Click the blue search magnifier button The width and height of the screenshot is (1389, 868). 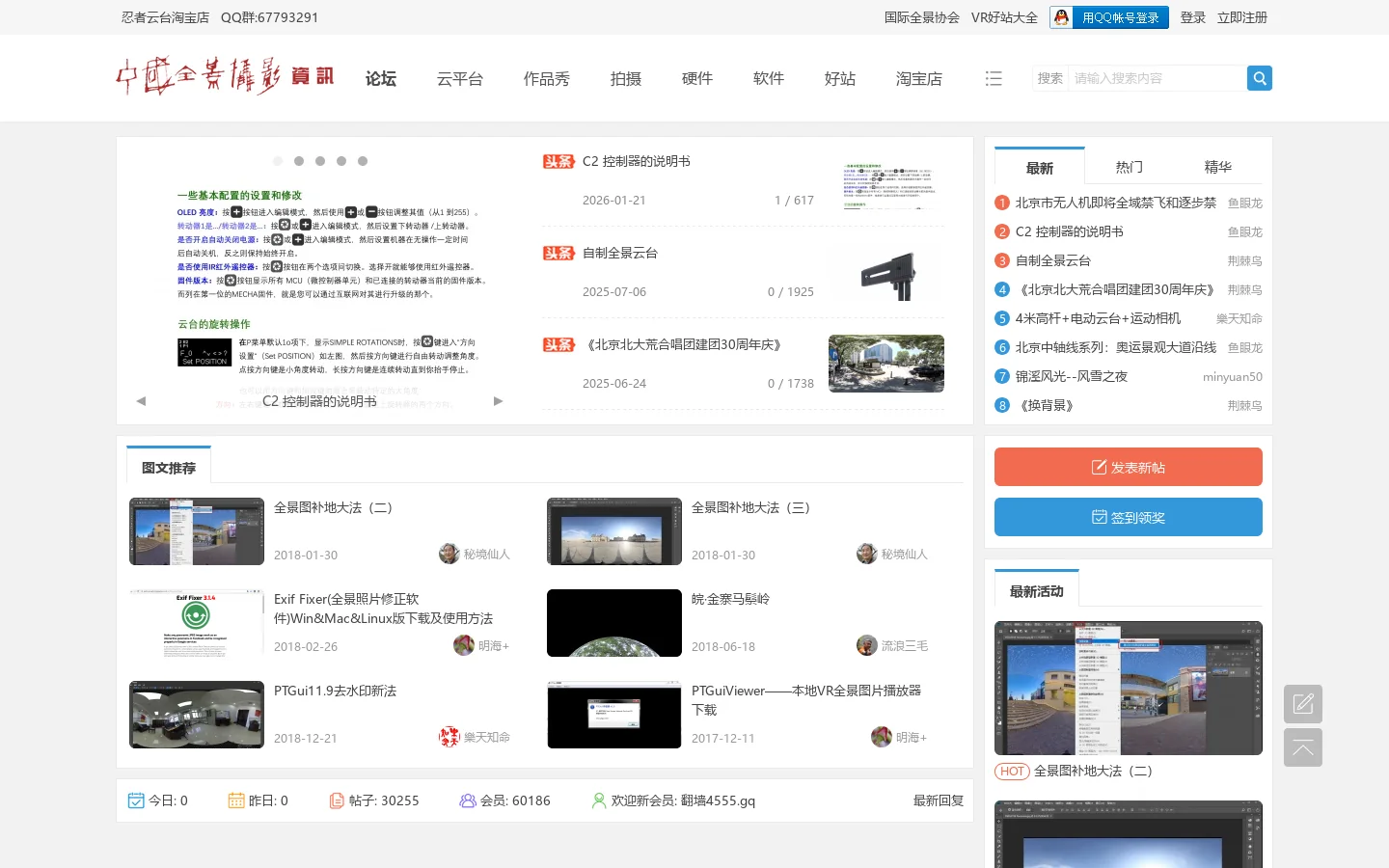(1259, 78)
